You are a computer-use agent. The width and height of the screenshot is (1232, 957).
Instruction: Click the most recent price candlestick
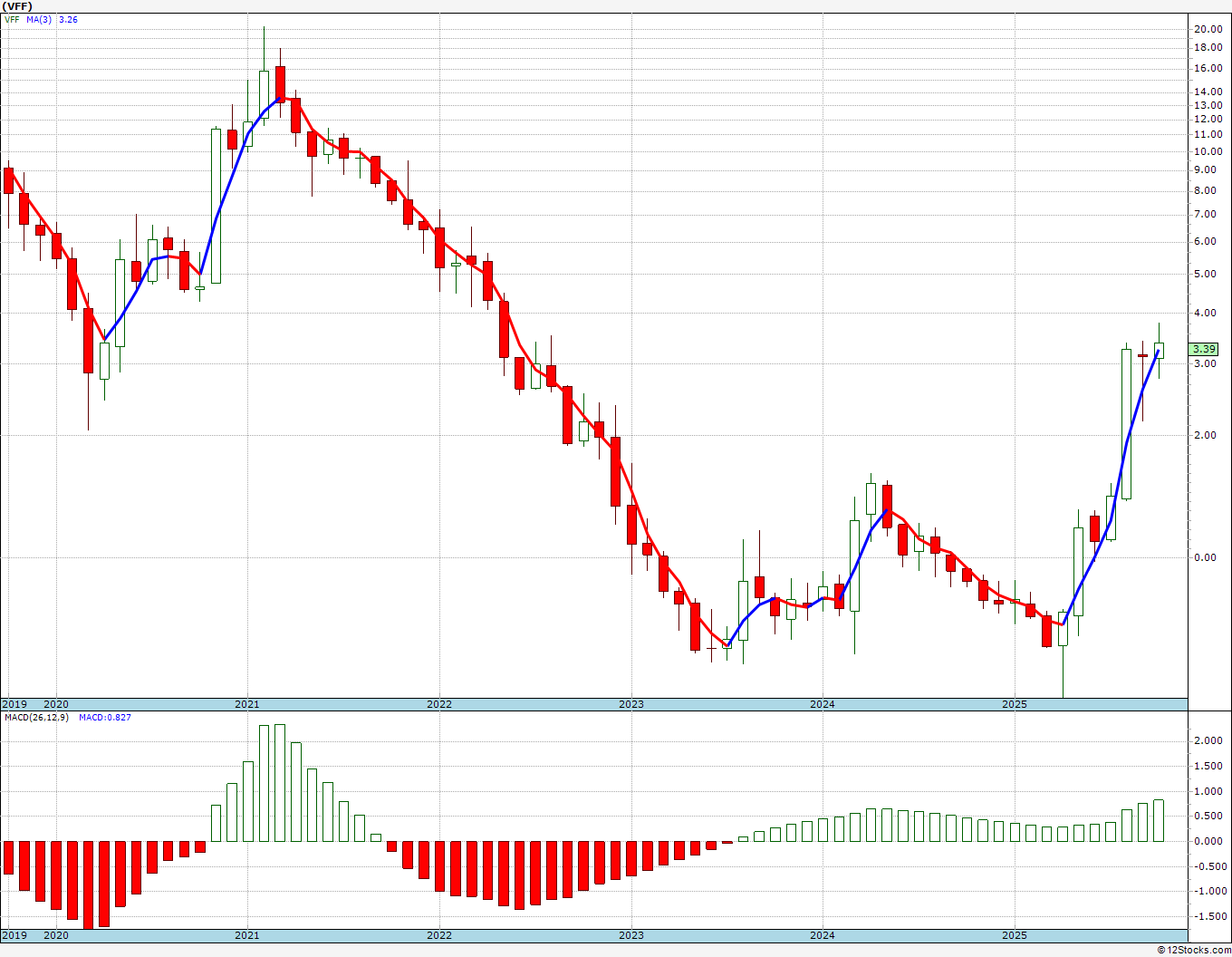pos(1159,351)
